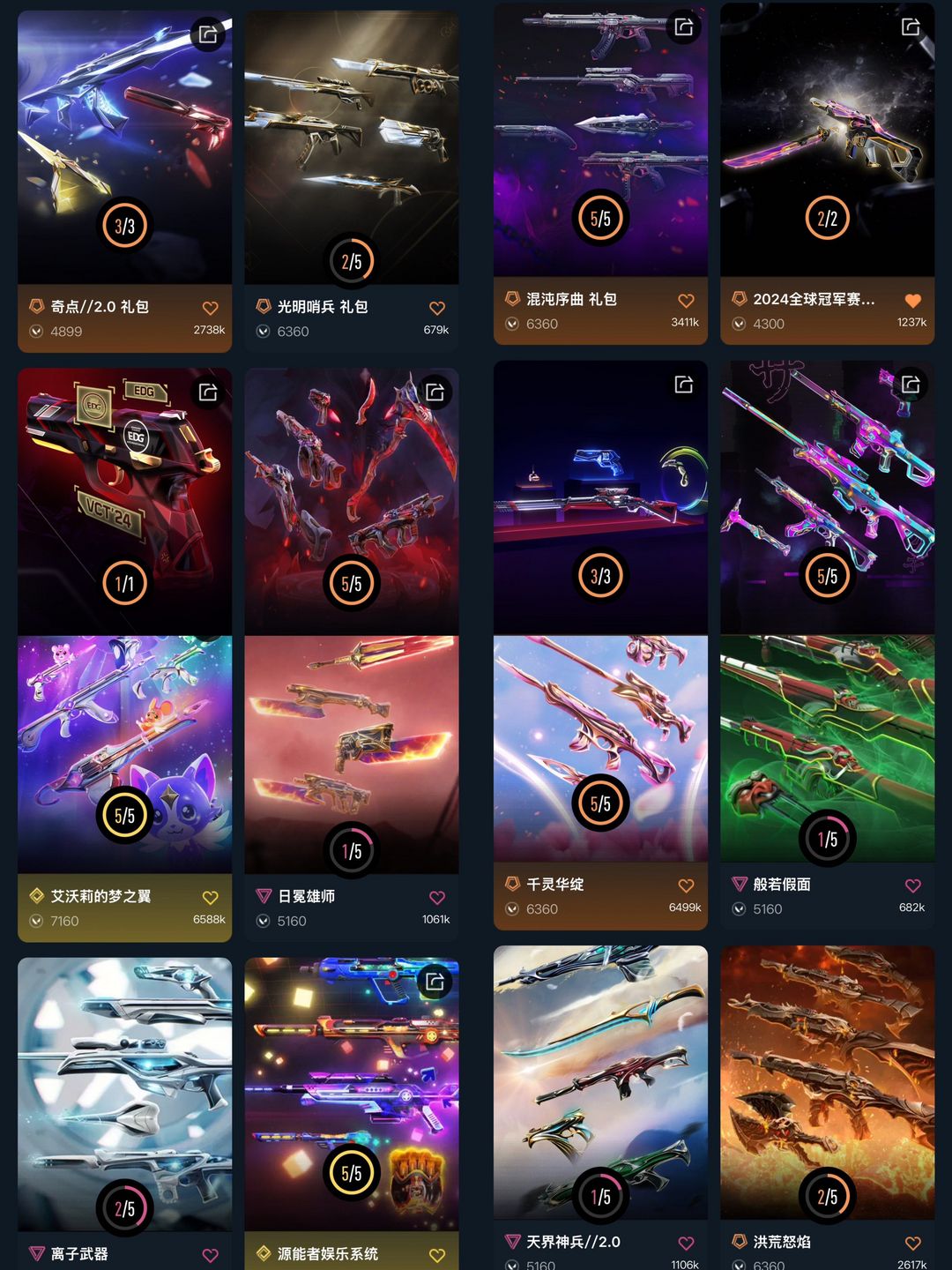The image size is (952, 1270).
Task: Toggle heart on 光明哨兵 礼包
Action: [437, 308]
